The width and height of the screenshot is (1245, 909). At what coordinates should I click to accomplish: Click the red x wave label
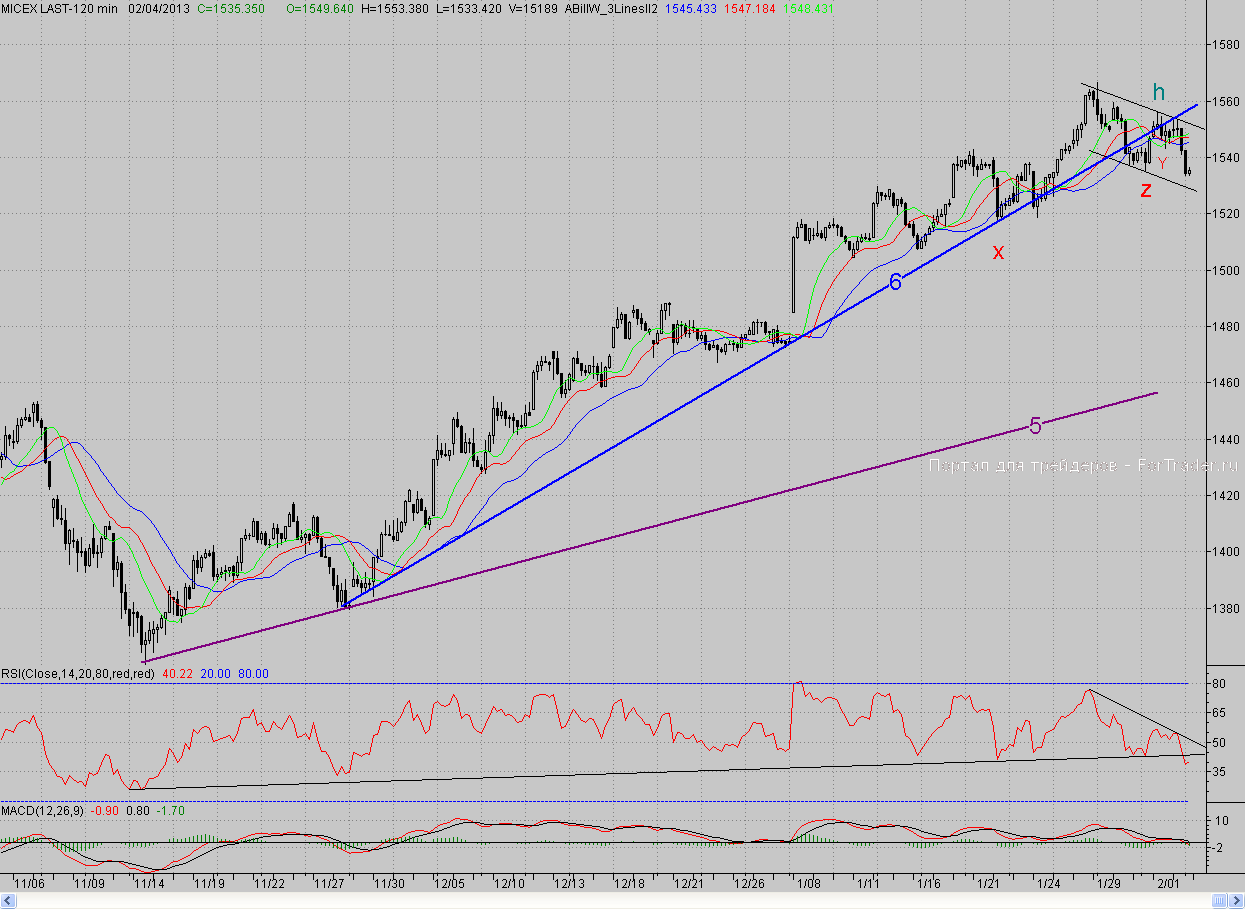[997, 253]
